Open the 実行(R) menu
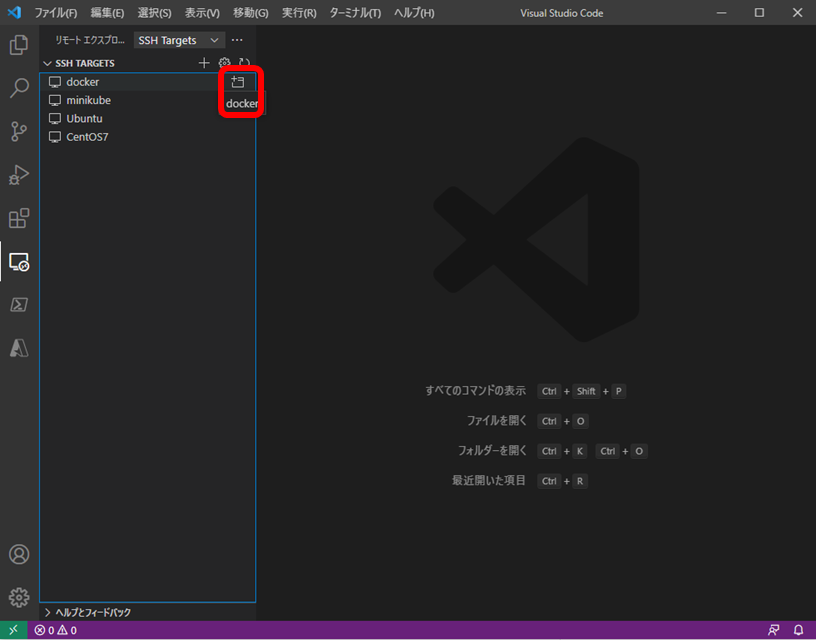Viewport: 816px width, 640px height. coord(299,13)
